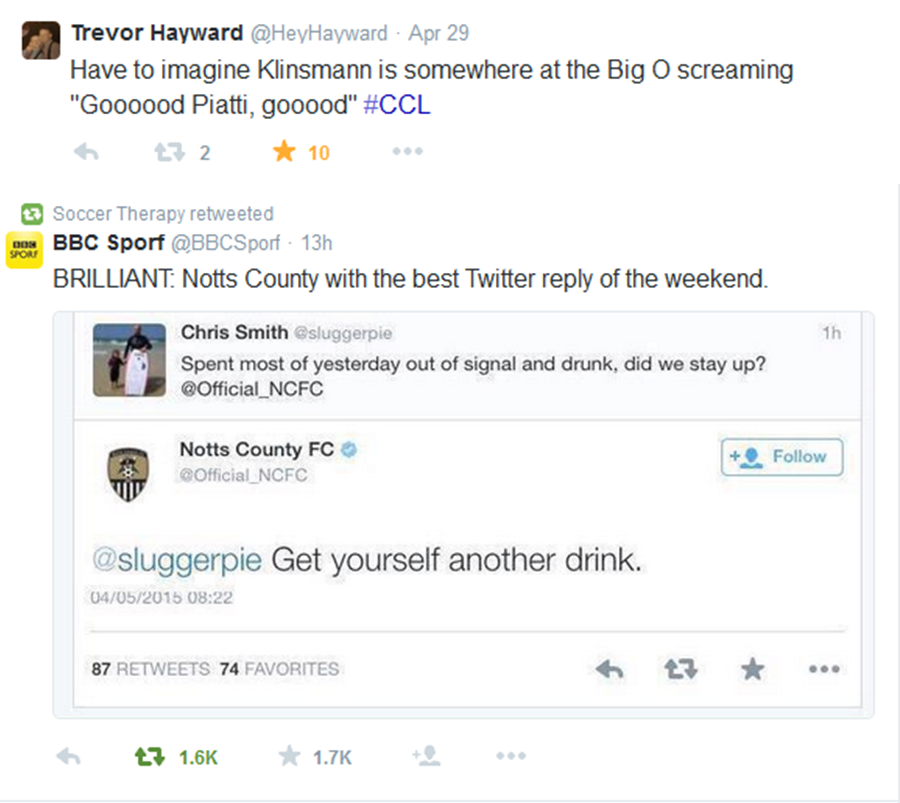Screen dimensions: 900x803
Task: Reply to the embedded Notts County tweet
Action: point(609,669)
